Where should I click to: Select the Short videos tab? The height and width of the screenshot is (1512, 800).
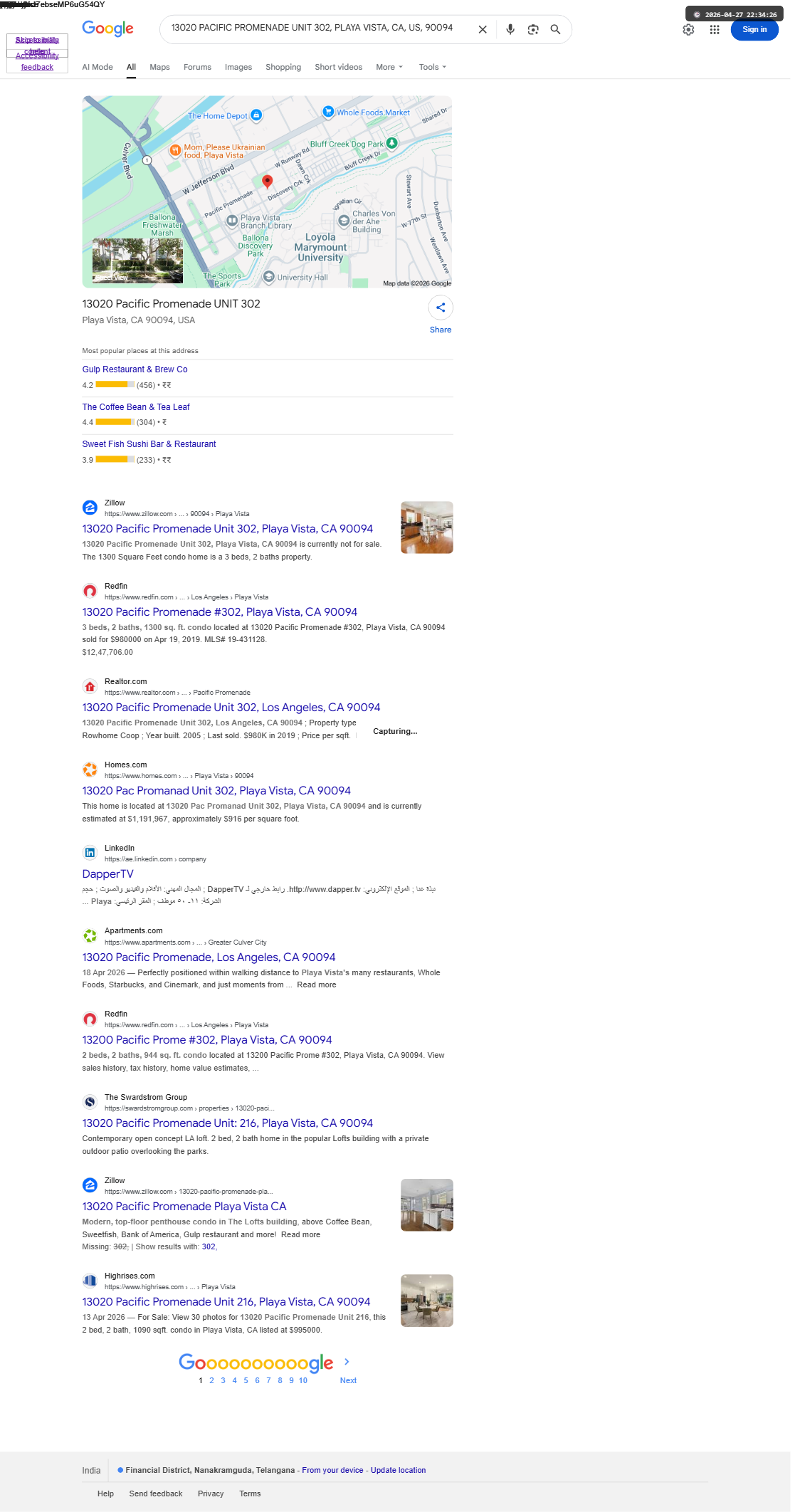(339, 67)
